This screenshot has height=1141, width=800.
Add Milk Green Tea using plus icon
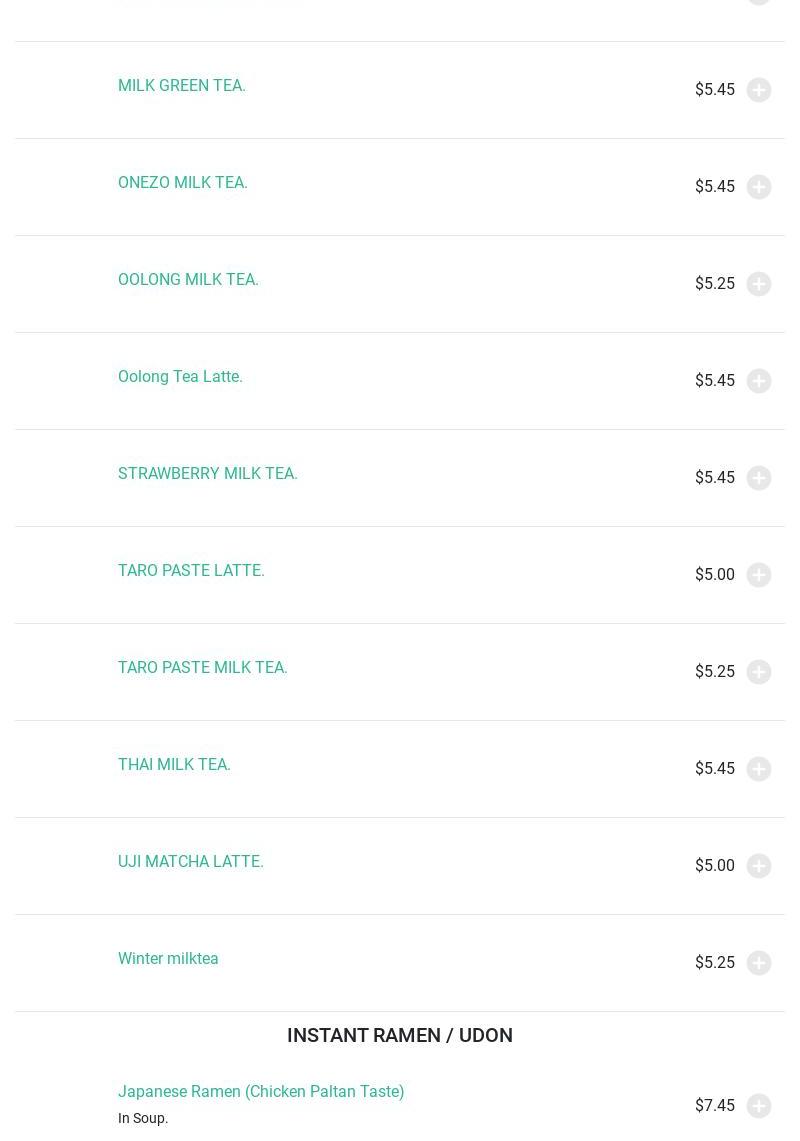[x=759, y=90]
